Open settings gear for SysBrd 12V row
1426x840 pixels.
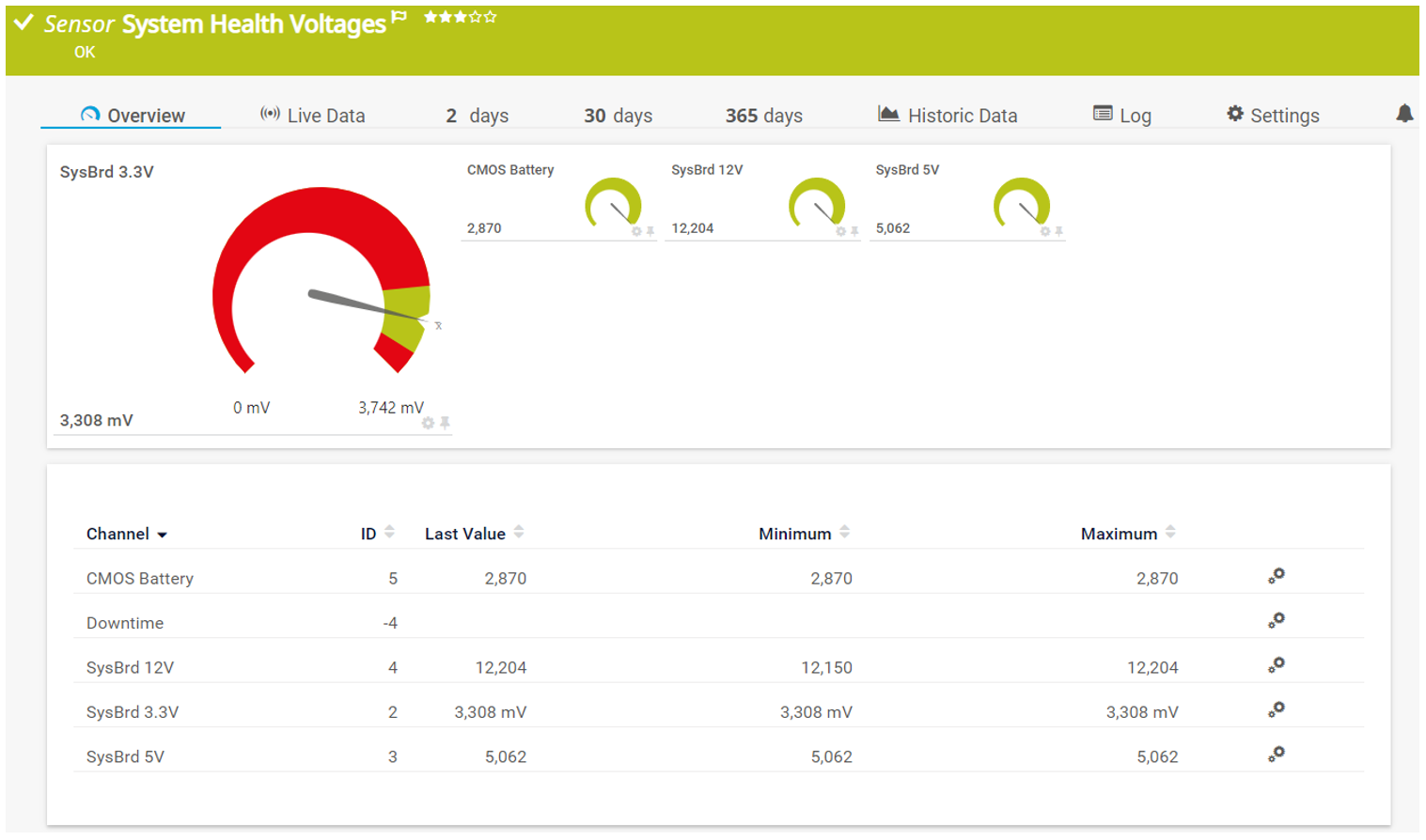pyautogui.click(x=1276, y=666)
